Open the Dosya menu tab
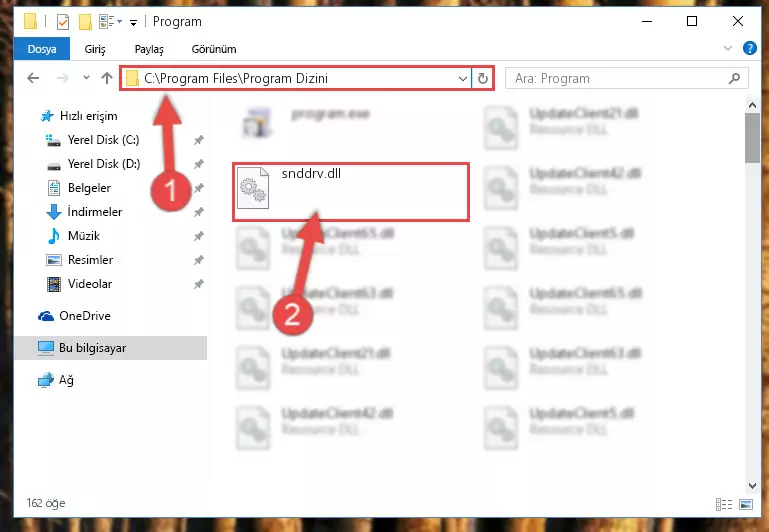The image size is (769, 532). 42,49
